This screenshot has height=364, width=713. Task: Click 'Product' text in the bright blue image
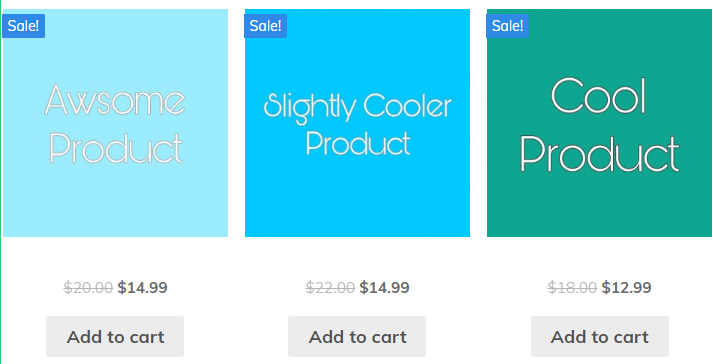pos(358,143)
